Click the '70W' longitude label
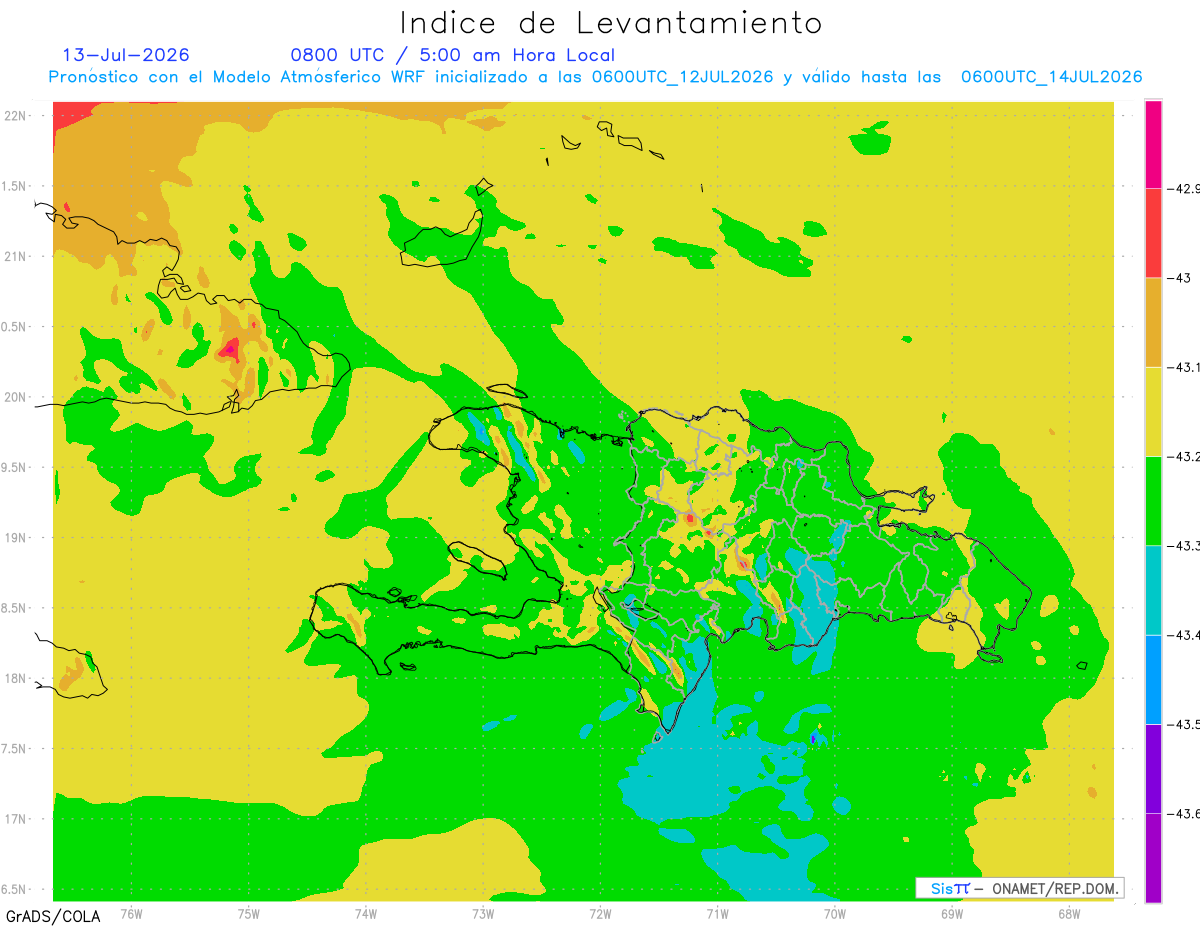Viewport: 1200px width, 927px height. (835, 912)
